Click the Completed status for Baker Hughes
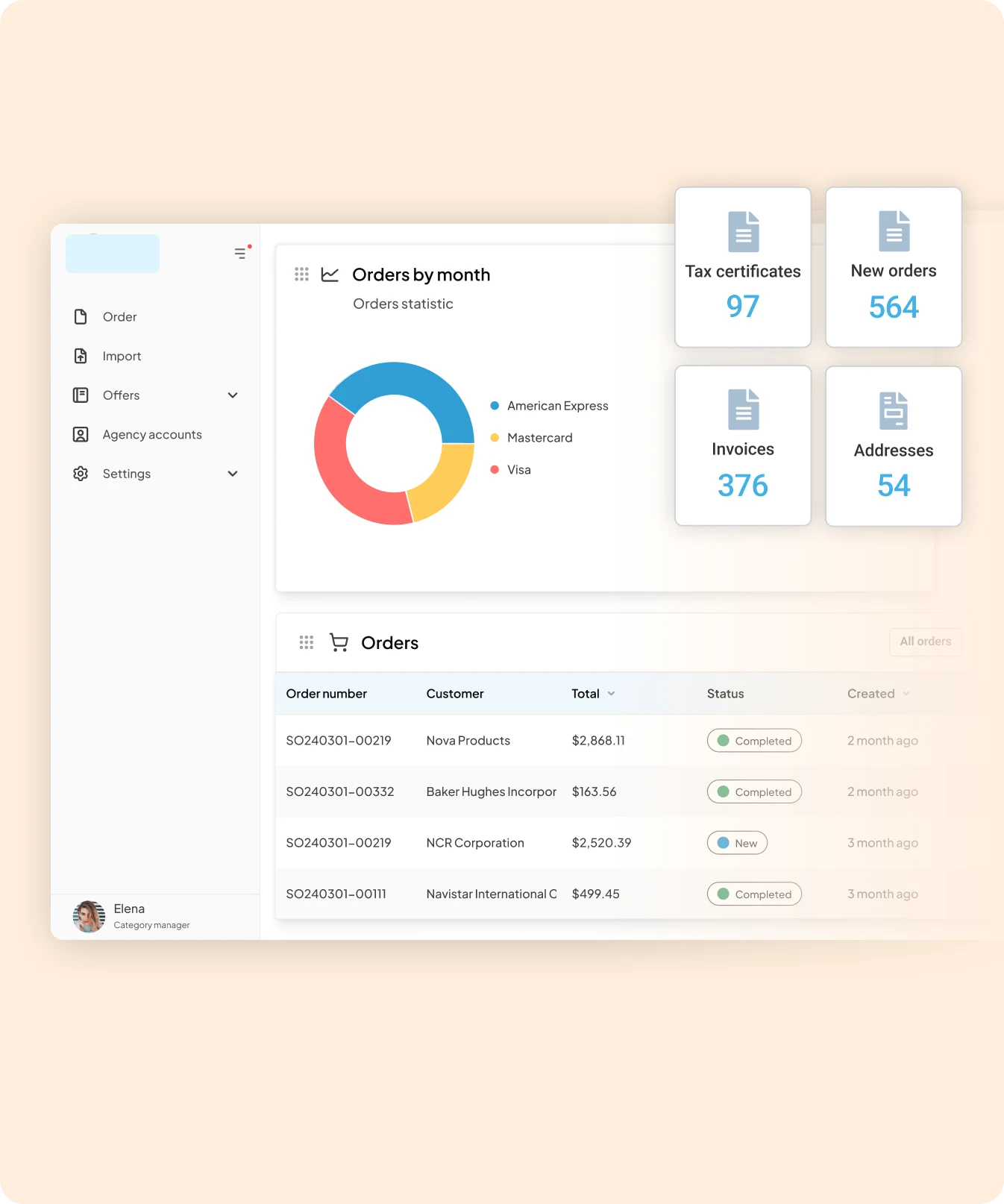Screen dimensions: 1004x1204 [754, 791]
